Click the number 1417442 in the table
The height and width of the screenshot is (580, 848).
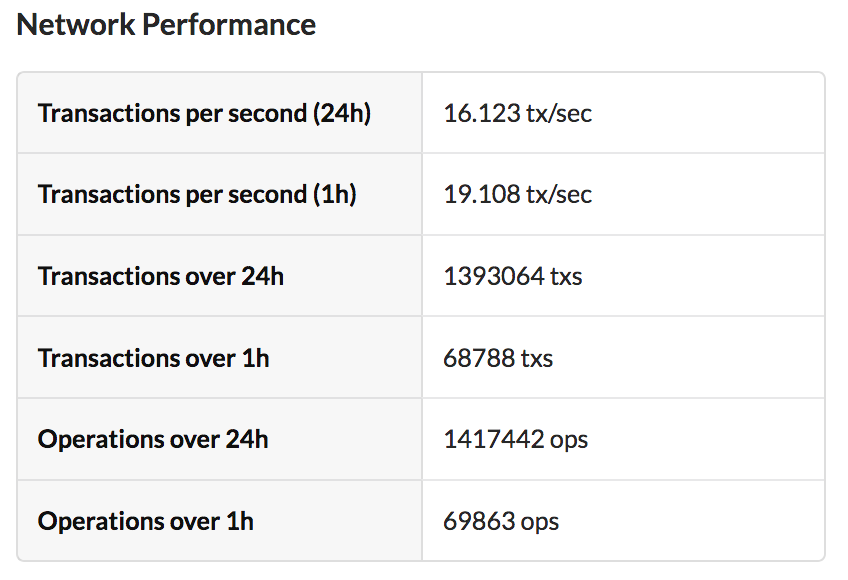pos(493,439)
